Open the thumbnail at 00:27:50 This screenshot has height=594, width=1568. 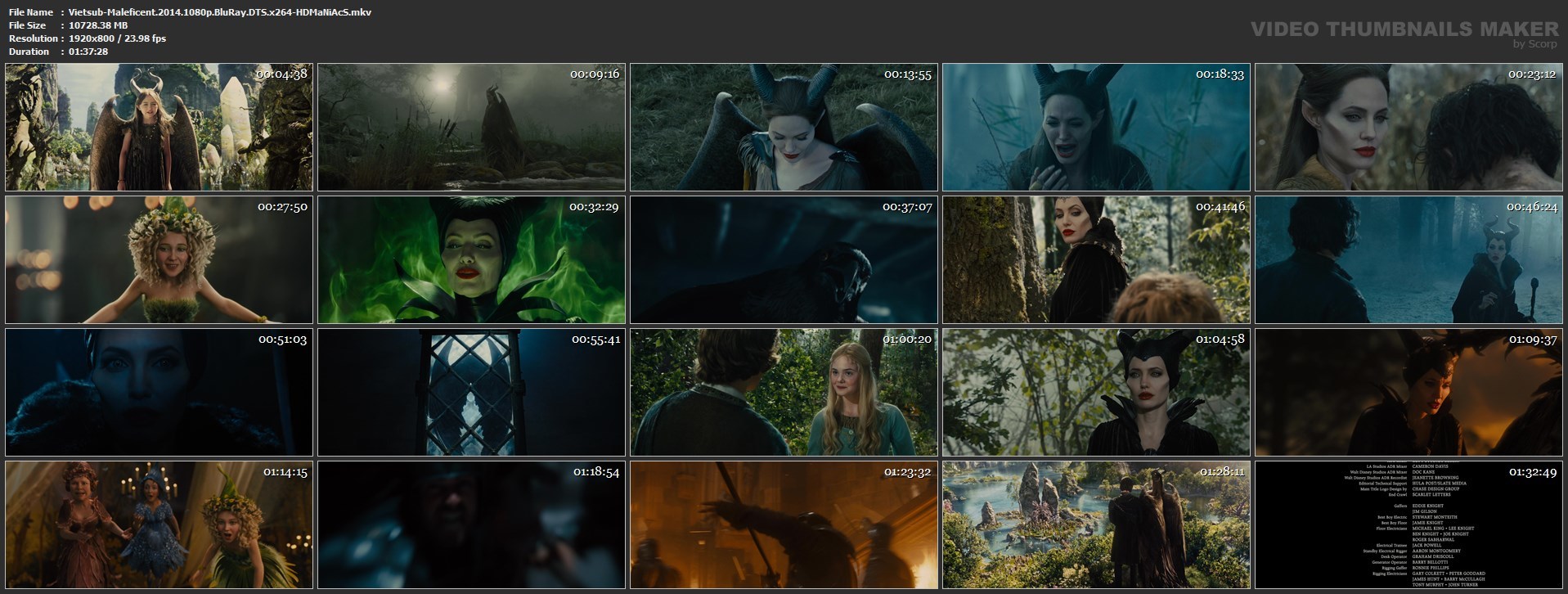point(159,259)
